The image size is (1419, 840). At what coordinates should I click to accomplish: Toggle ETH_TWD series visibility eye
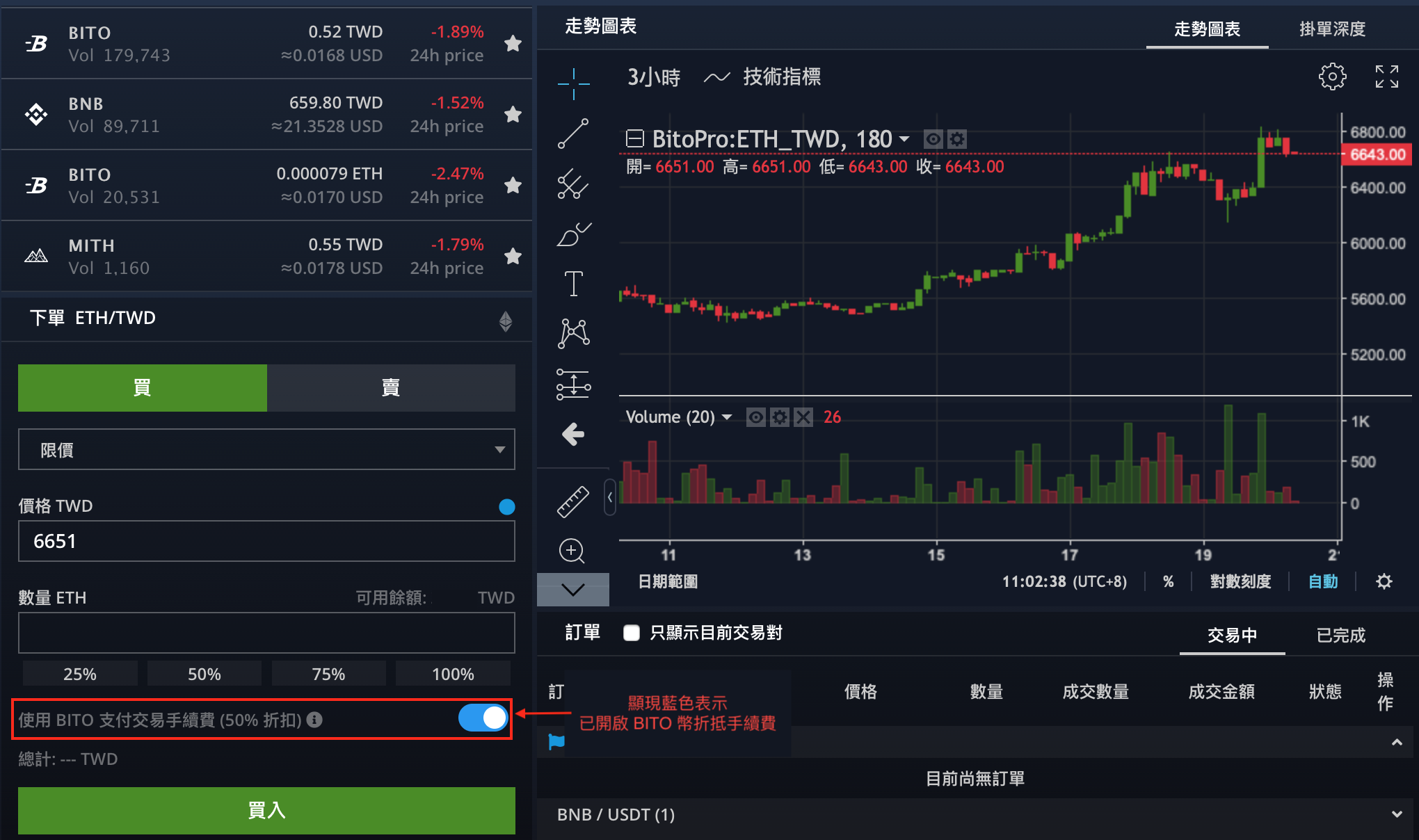[x=933, y=140]
